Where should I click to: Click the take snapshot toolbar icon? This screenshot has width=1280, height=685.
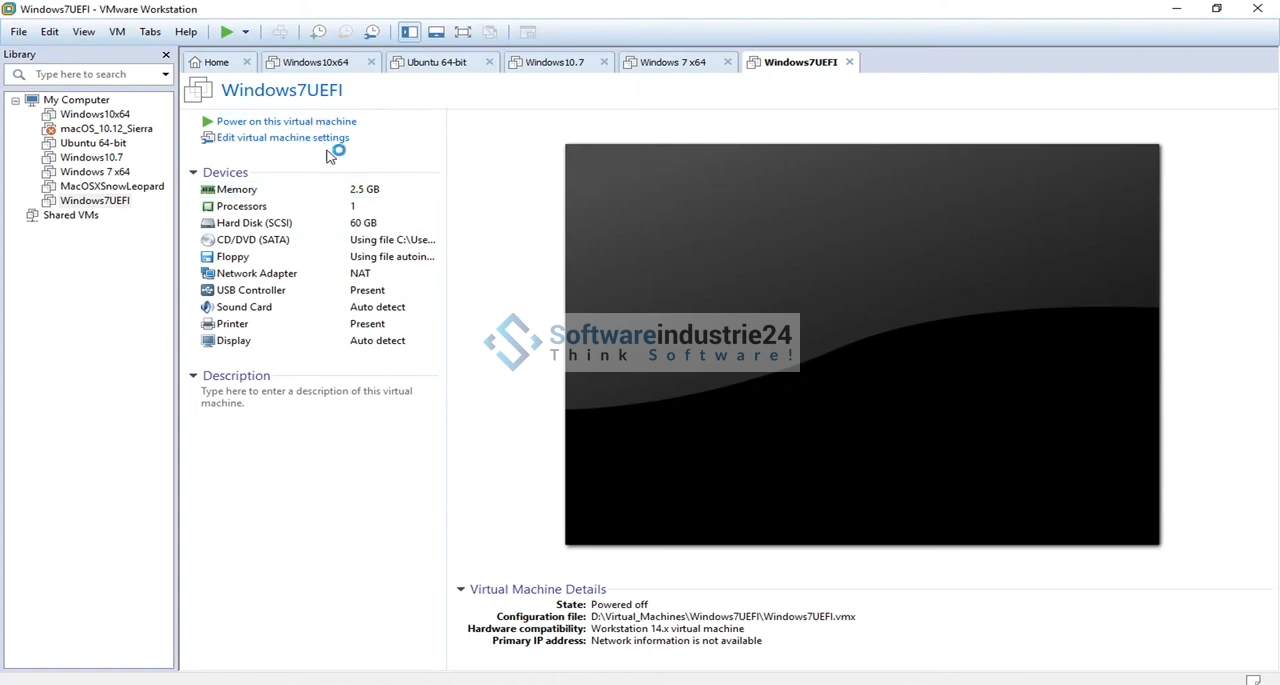(x=318, y=32)
